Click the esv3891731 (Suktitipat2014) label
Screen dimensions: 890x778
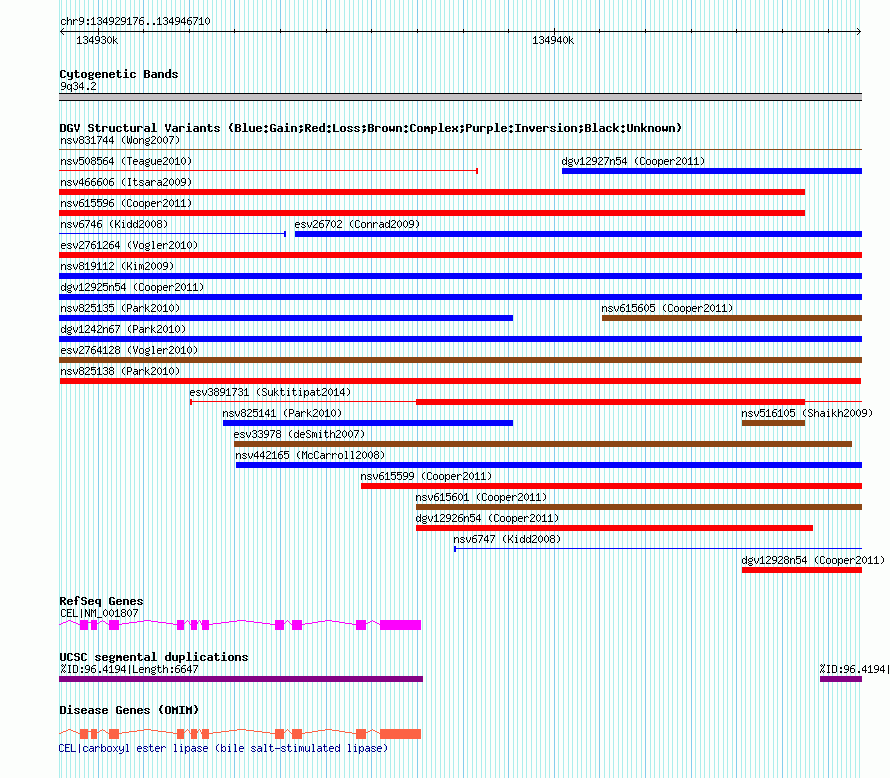click(270, 392)
